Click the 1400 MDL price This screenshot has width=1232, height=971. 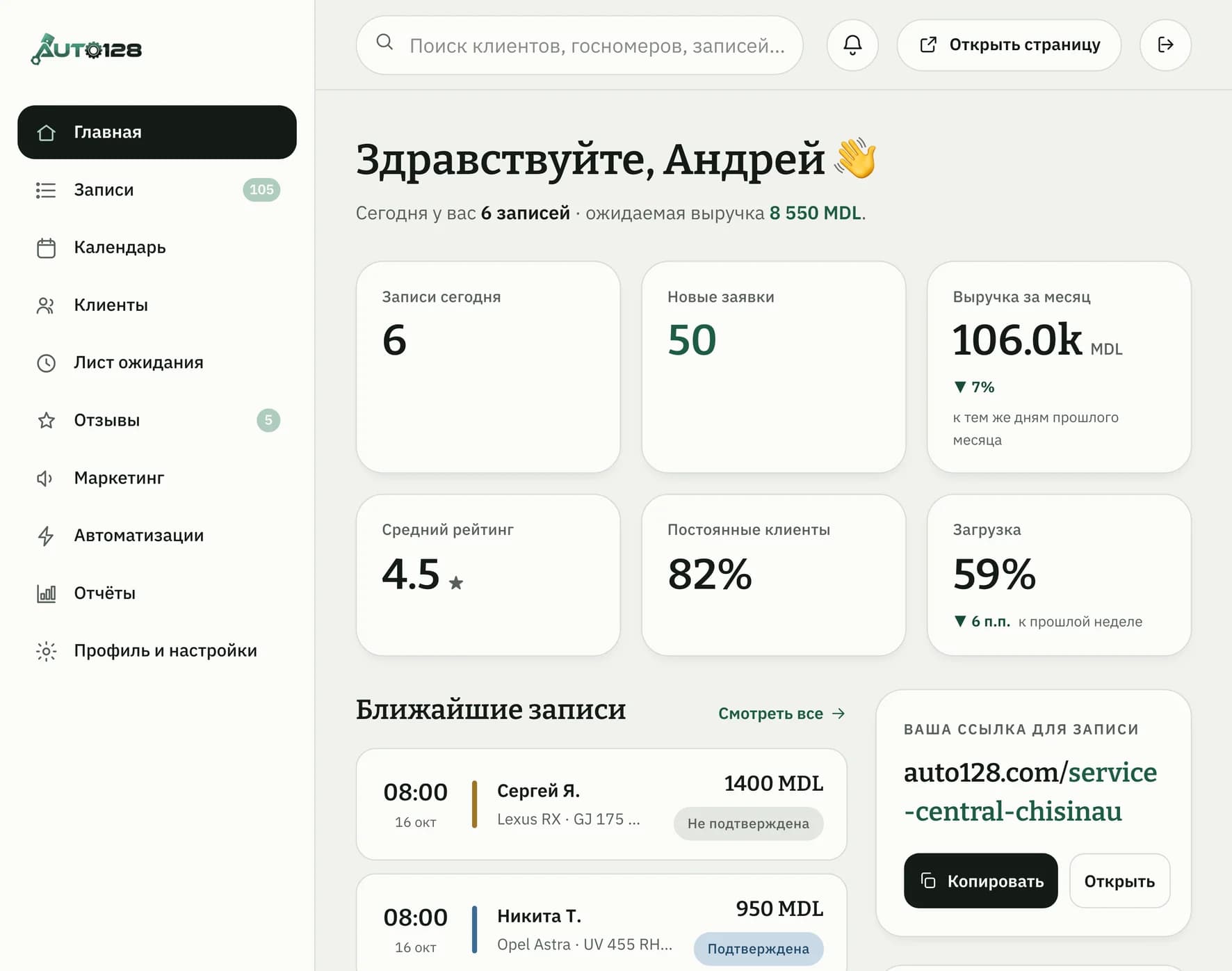point(774,783)
